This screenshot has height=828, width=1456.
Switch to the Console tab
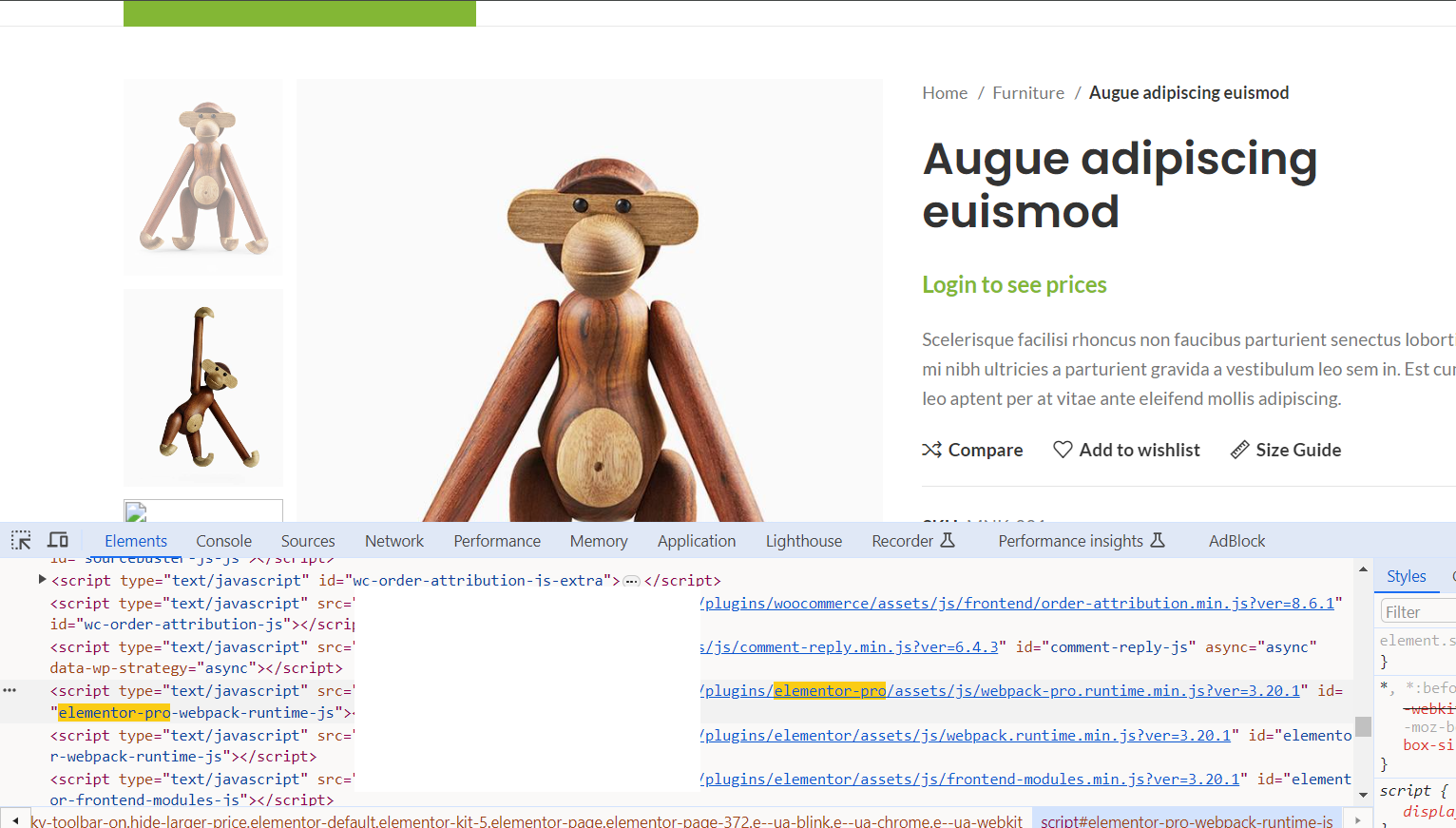pyautogui.click(x=223, y=541)
